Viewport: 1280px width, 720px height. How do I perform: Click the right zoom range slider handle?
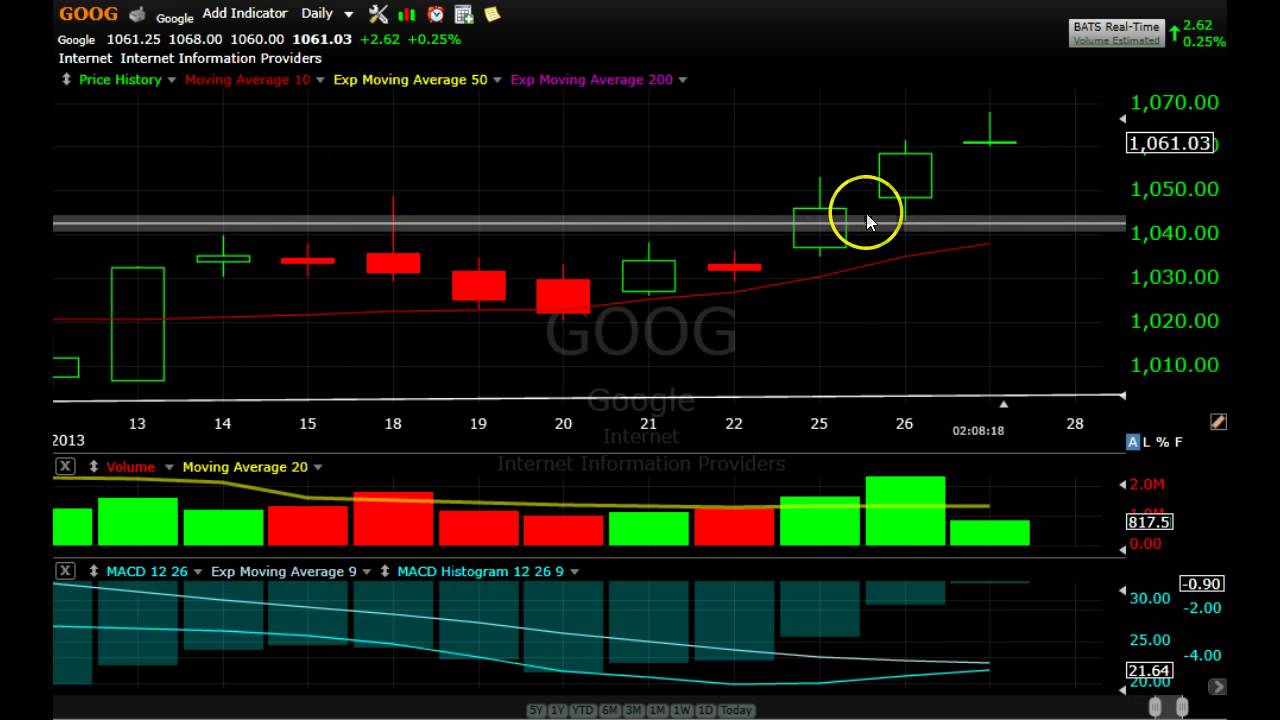(x=1182, y=708)
